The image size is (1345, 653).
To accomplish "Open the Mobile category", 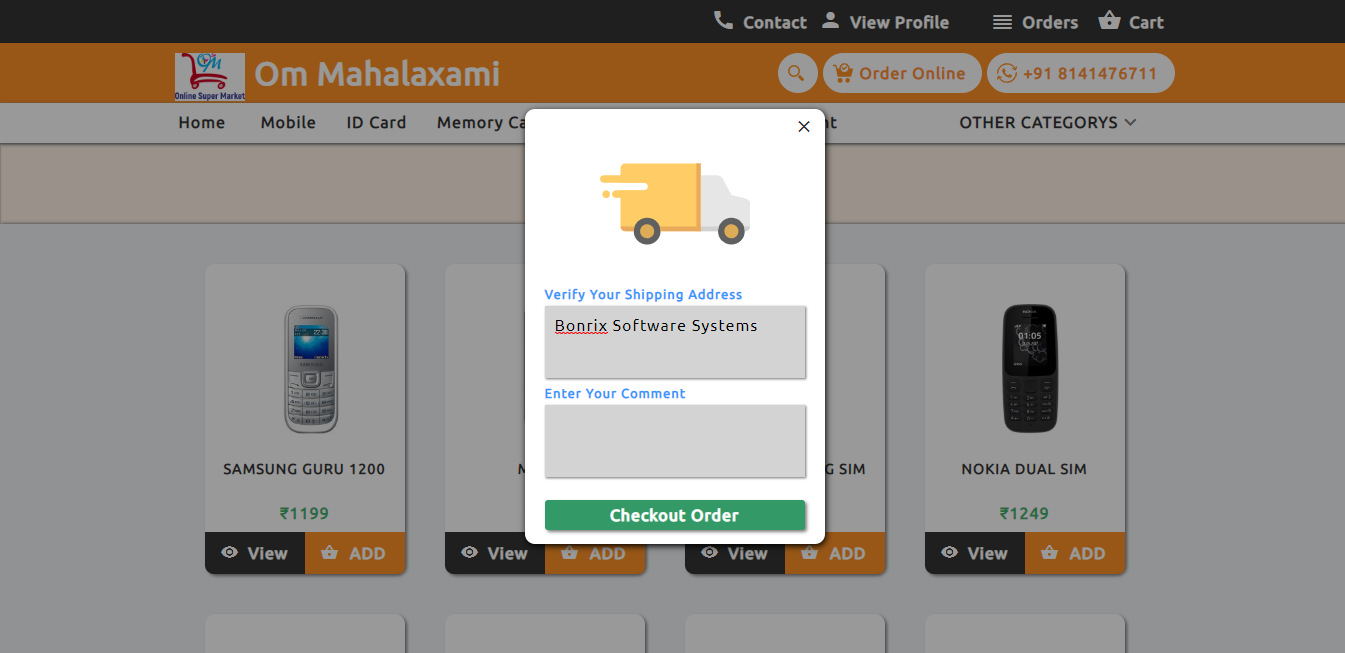I will click(x=288, y=123).
